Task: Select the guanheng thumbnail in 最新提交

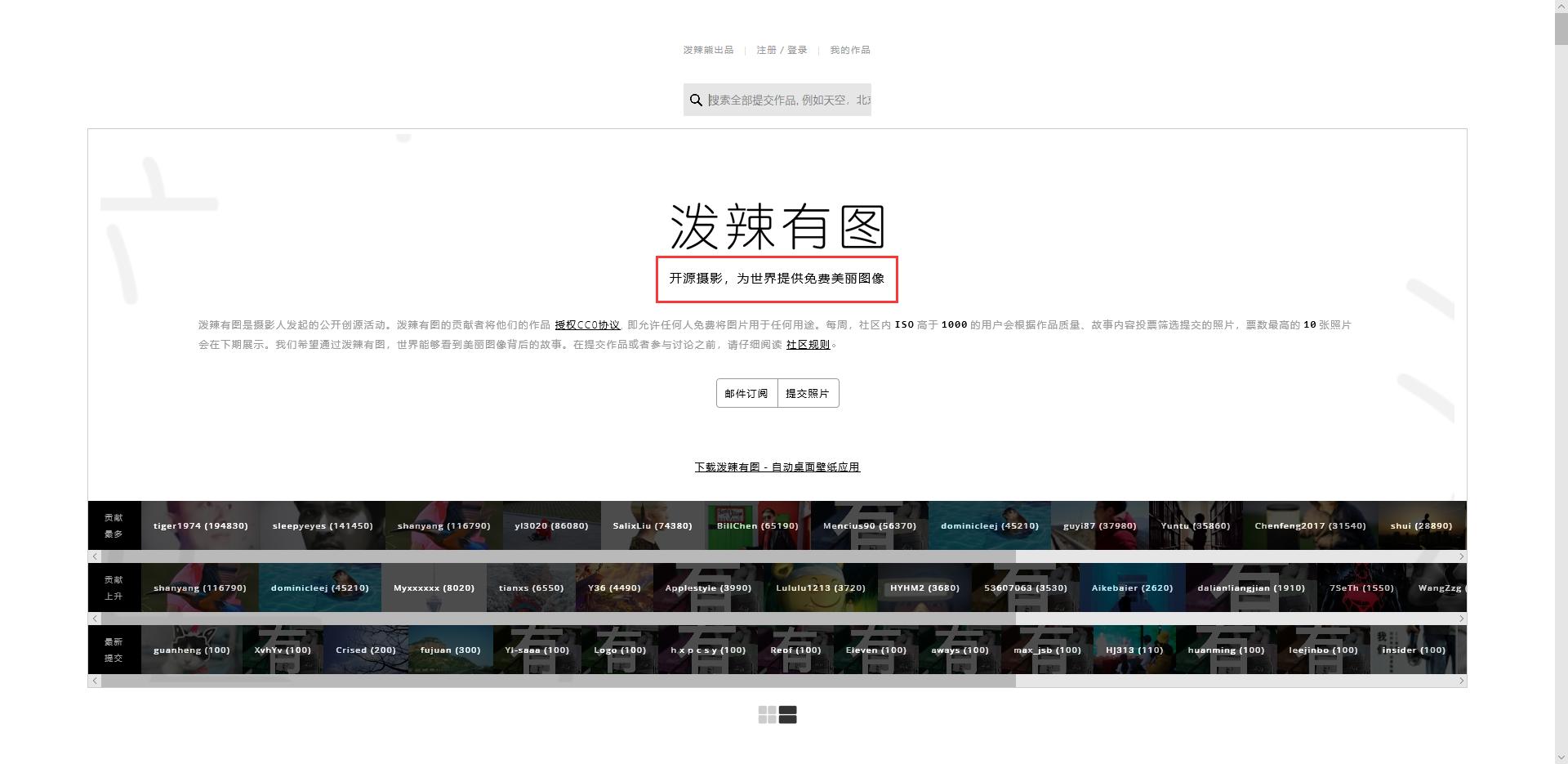Action: point(191,650)
